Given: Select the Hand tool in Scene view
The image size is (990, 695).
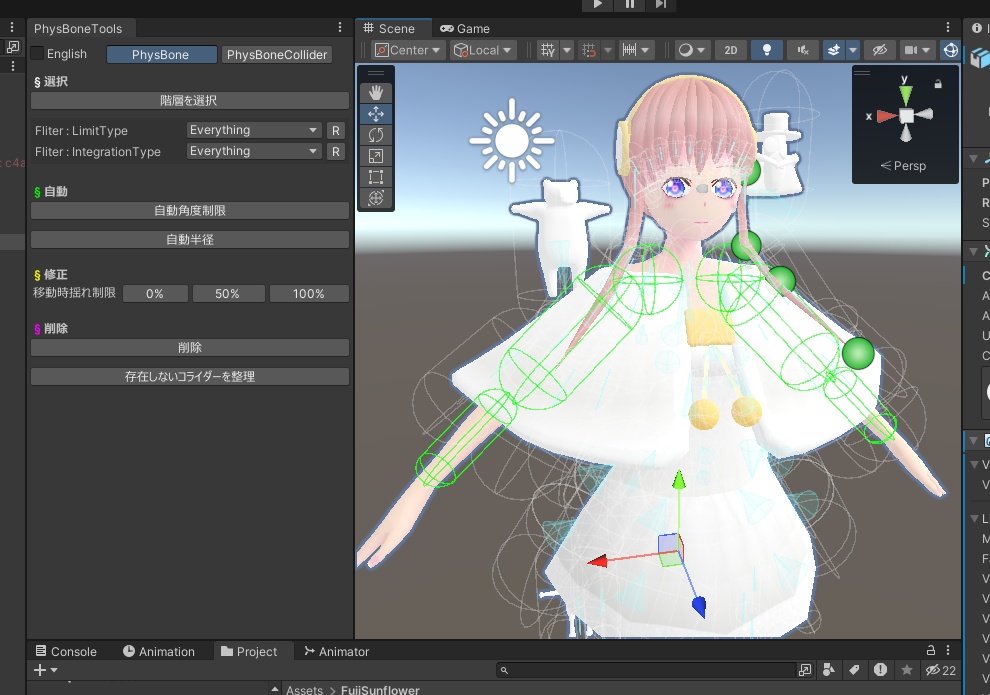Looking at the screenshot, I should coord(376,92).
